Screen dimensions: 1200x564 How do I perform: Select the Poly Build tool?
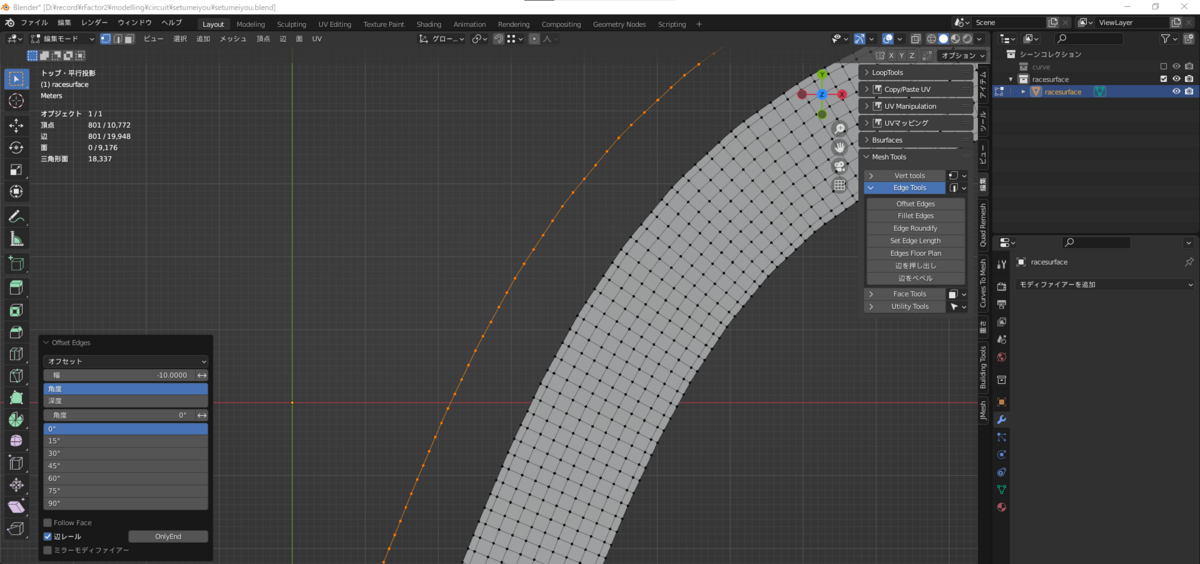pyautogui.click(x=17, y=397)
